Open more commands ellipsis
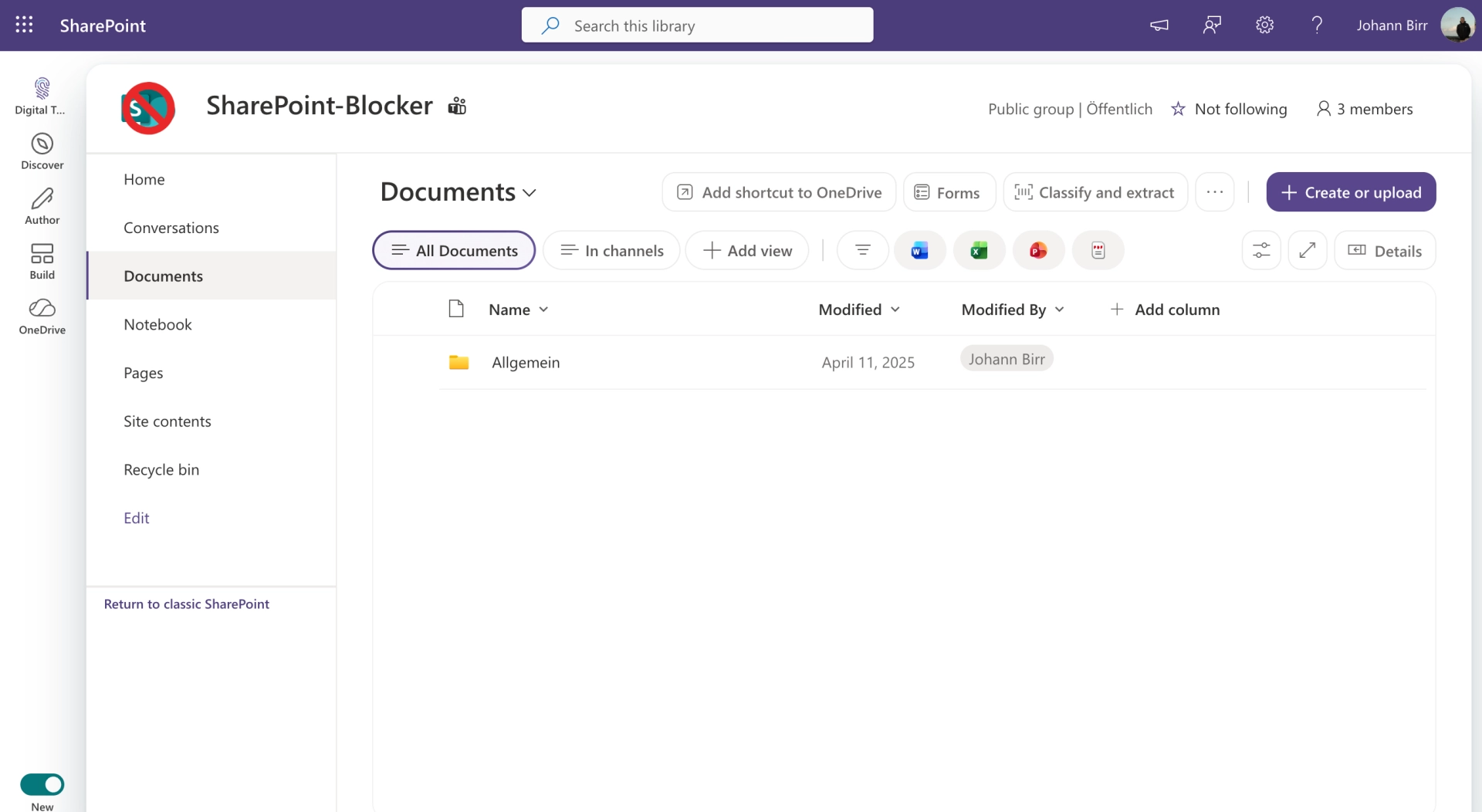Image resolution: width=1482 pixels, height=812 pixels. (1214, 191)
